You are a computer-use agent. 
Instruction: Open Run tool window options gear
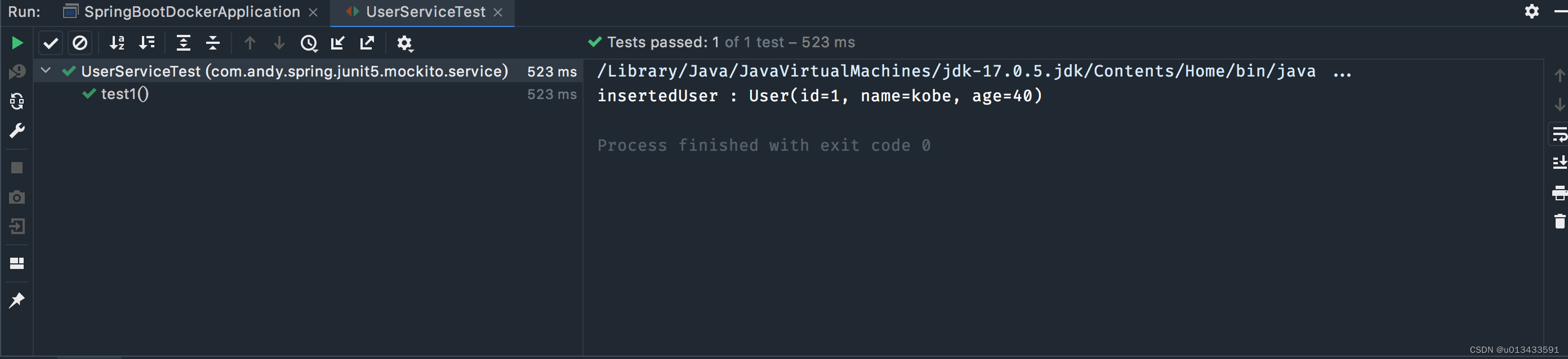1531,11
